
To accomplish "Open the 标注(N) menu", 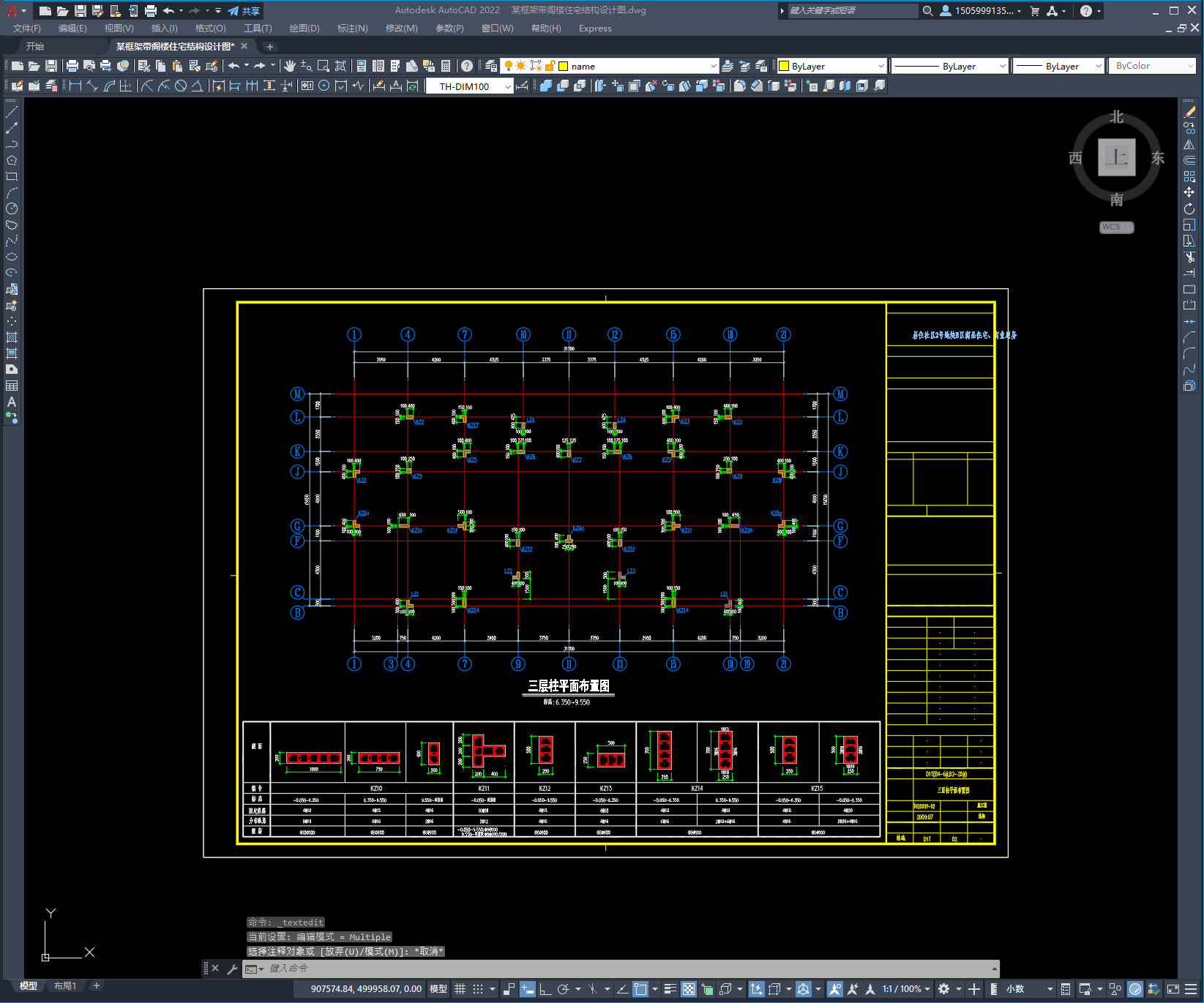I will click(x=352, y=29).
